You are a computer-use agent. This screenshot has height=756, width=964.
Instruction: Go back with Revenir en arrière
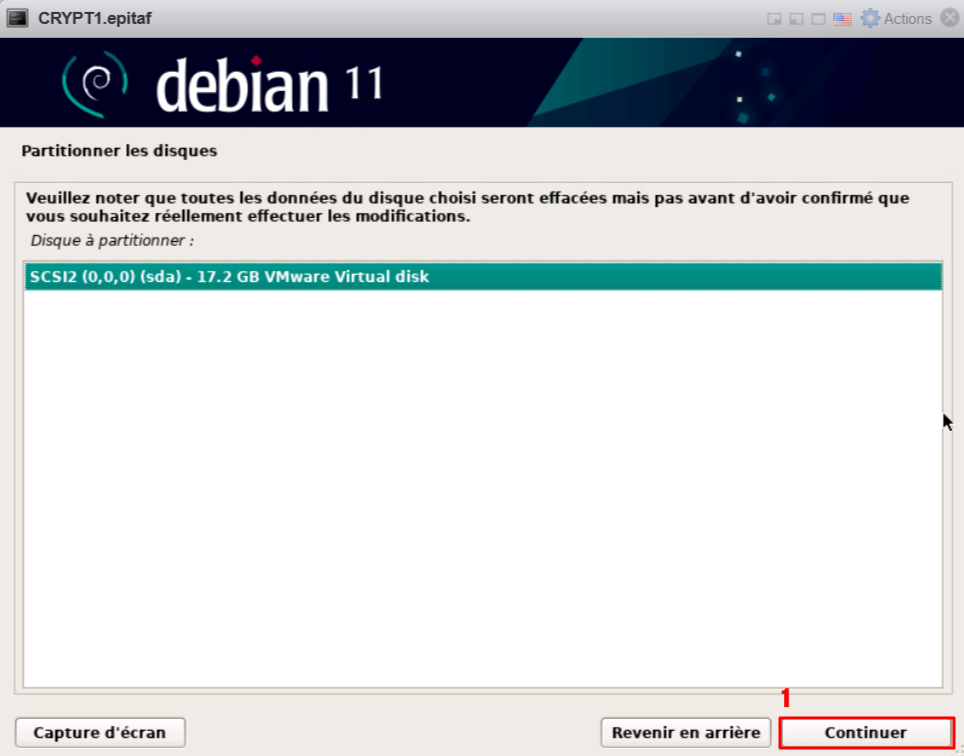coord(686,733)
